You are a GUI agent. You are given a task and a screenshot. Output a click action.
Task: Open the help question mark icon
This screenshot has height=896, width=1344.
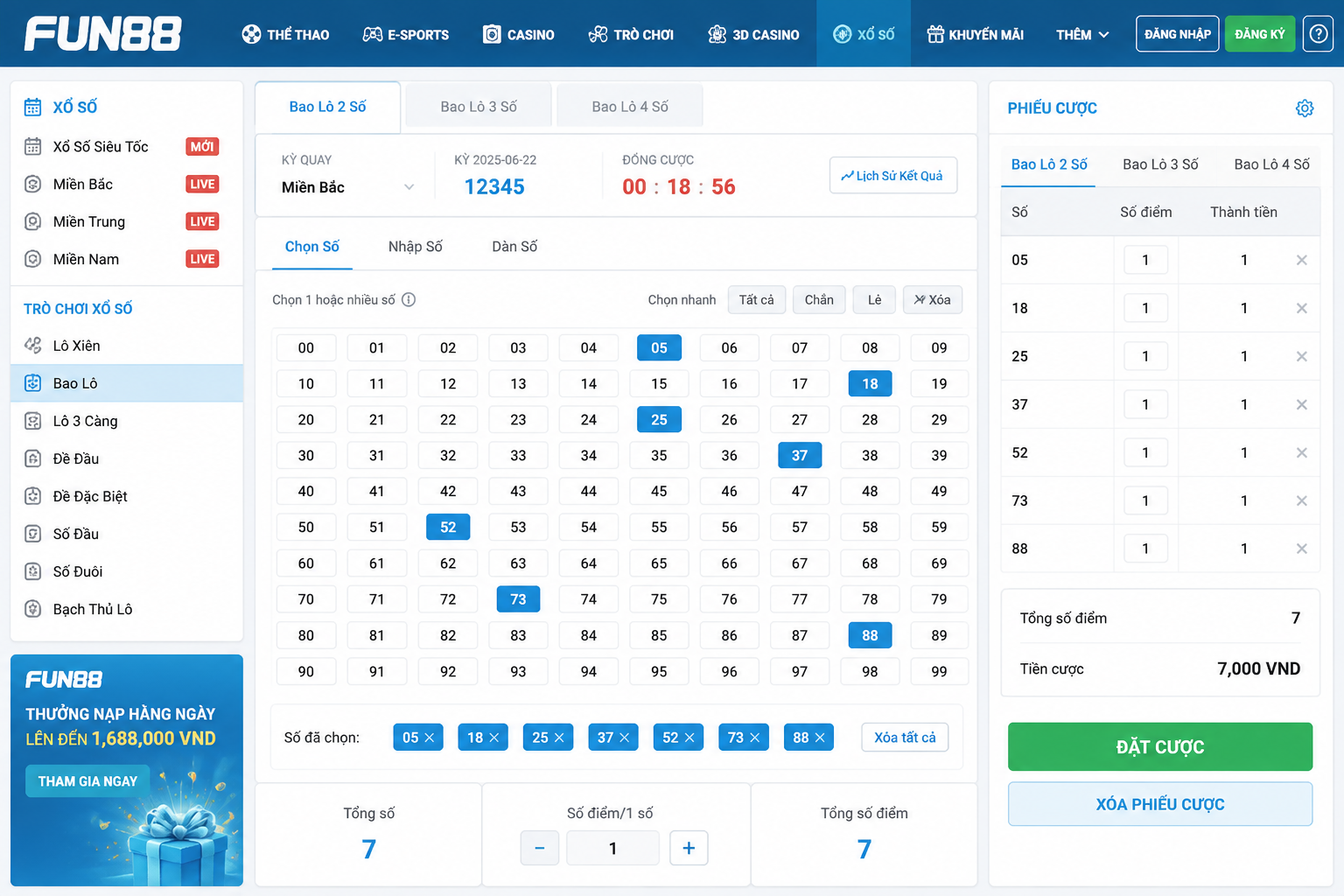(x=1318, y=34)
